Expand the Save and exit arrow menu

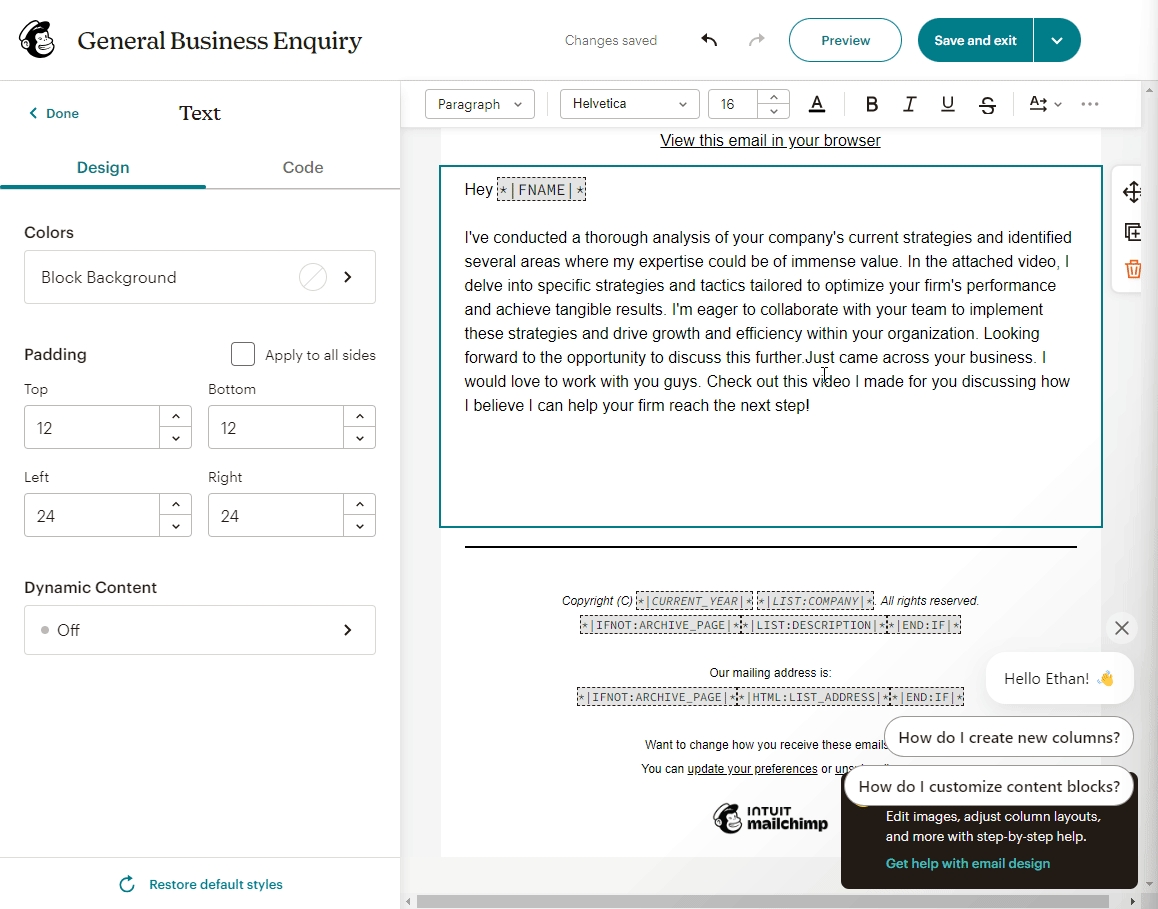coord(1057,40)
